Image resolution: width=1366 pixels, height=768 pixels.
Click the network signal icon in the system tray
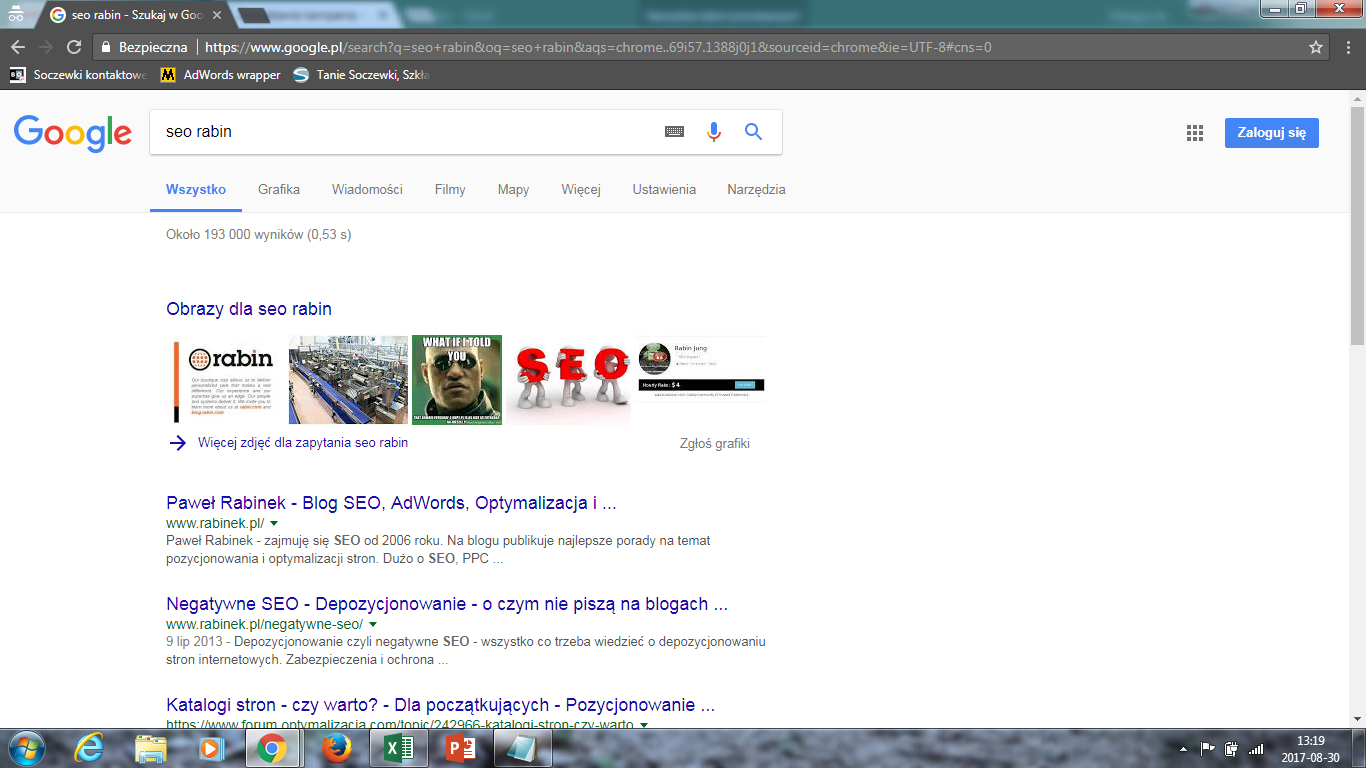tap(1256, 748)
